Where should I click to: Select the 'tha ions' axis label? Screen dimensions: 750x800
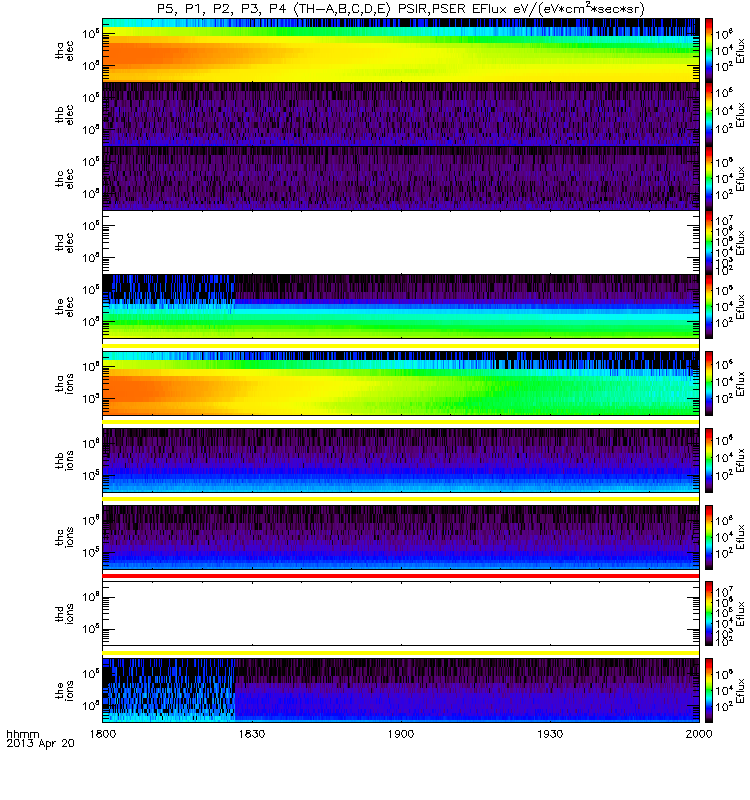click(64, 384)
